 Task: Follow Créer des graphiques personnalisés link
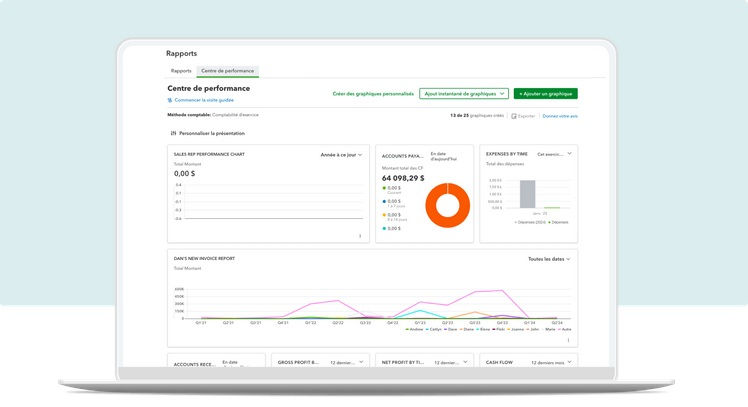[x=373, y=94]
